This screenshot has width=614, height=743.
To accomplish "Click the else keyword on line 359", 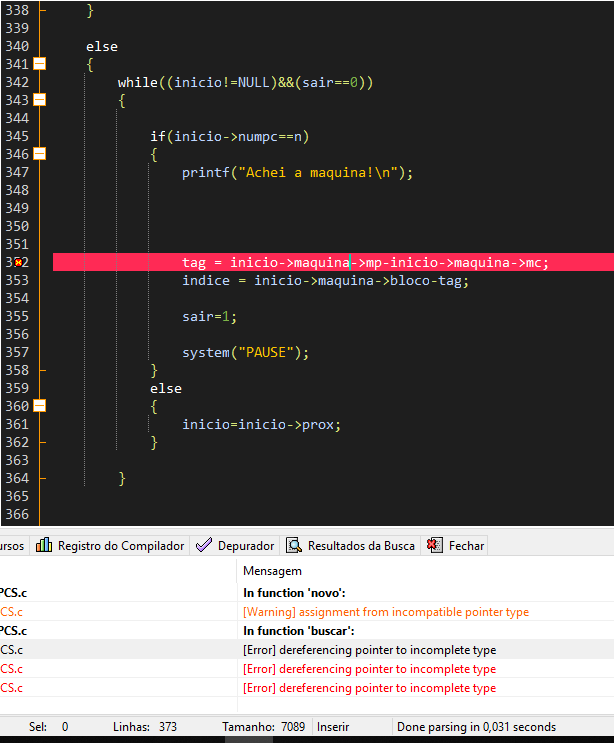I will [166, 389].
